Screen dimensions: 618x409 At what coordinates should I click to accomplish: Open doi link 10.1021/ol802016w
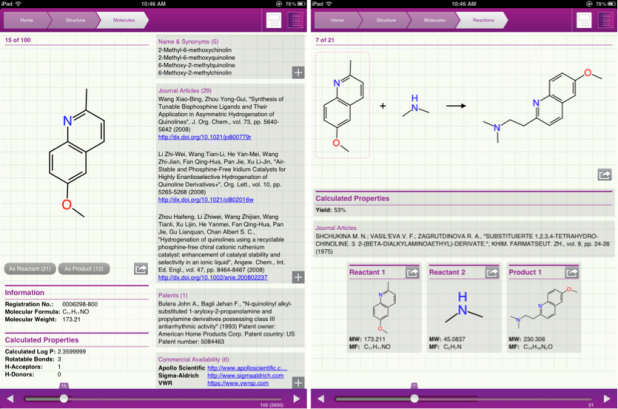[206, 200]
